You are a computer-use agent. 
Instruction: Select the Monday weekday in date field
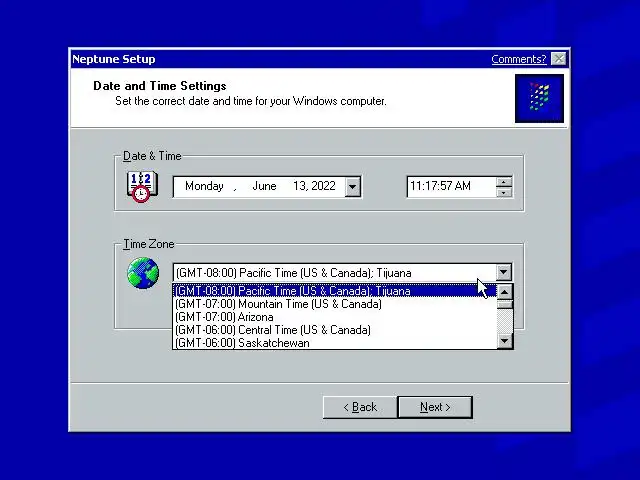[204, 186]
